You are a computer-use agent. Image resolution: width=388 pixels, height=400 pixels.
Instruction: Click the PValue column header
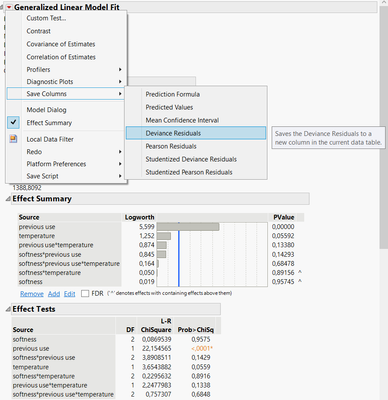coord(284,217)
